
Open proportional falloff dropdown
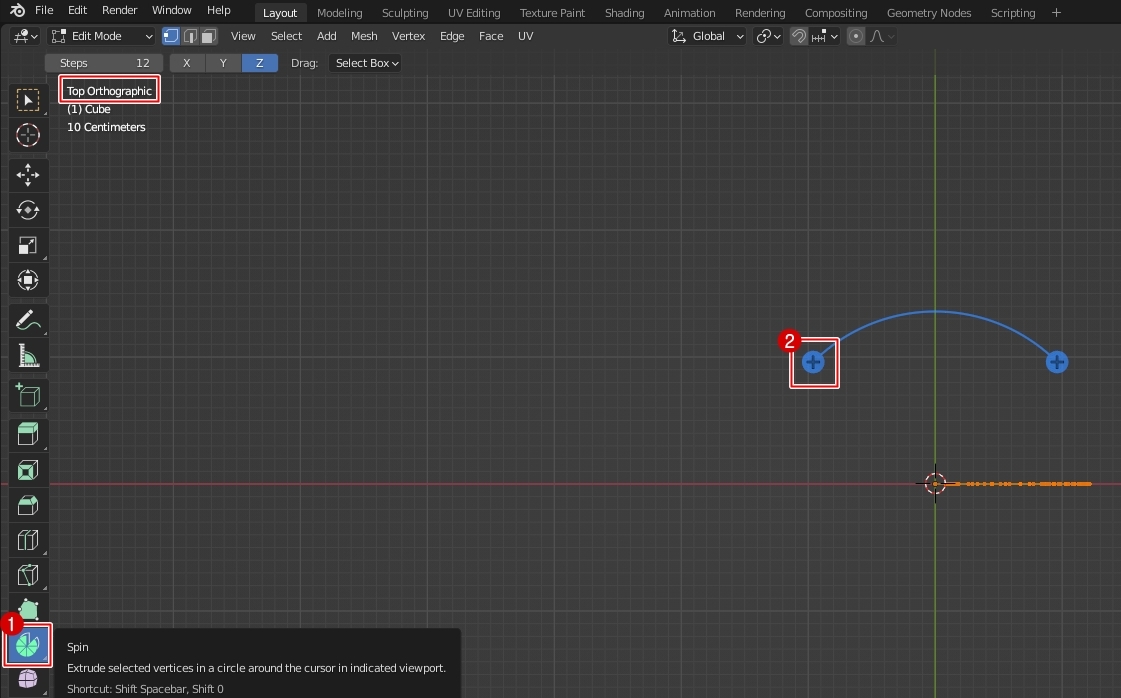coord(882,36)
